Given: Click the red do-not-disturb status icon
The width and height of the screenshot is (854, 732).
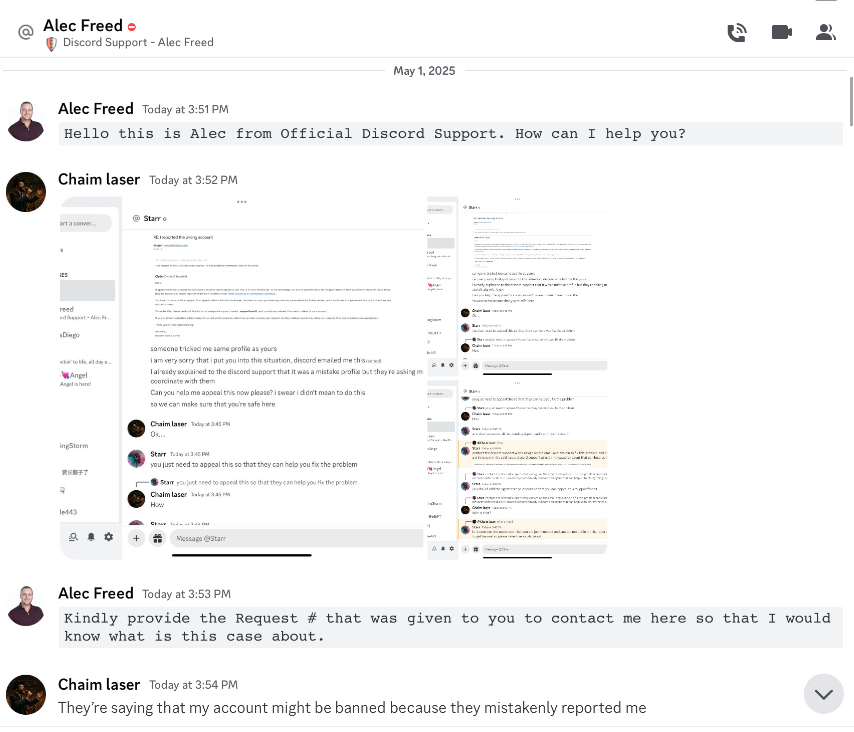Looking at the screenshot, I should tap(132, 27).
